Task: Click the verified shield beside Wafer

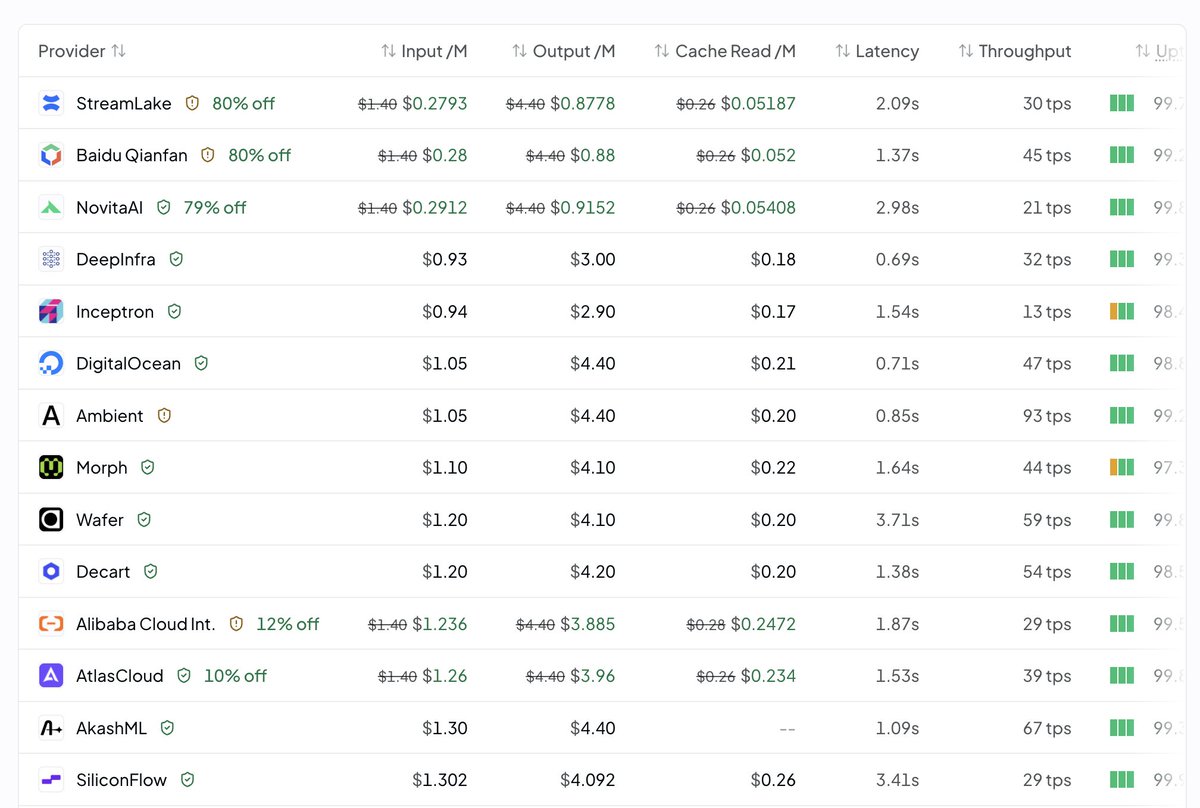Action: (144, 519)
